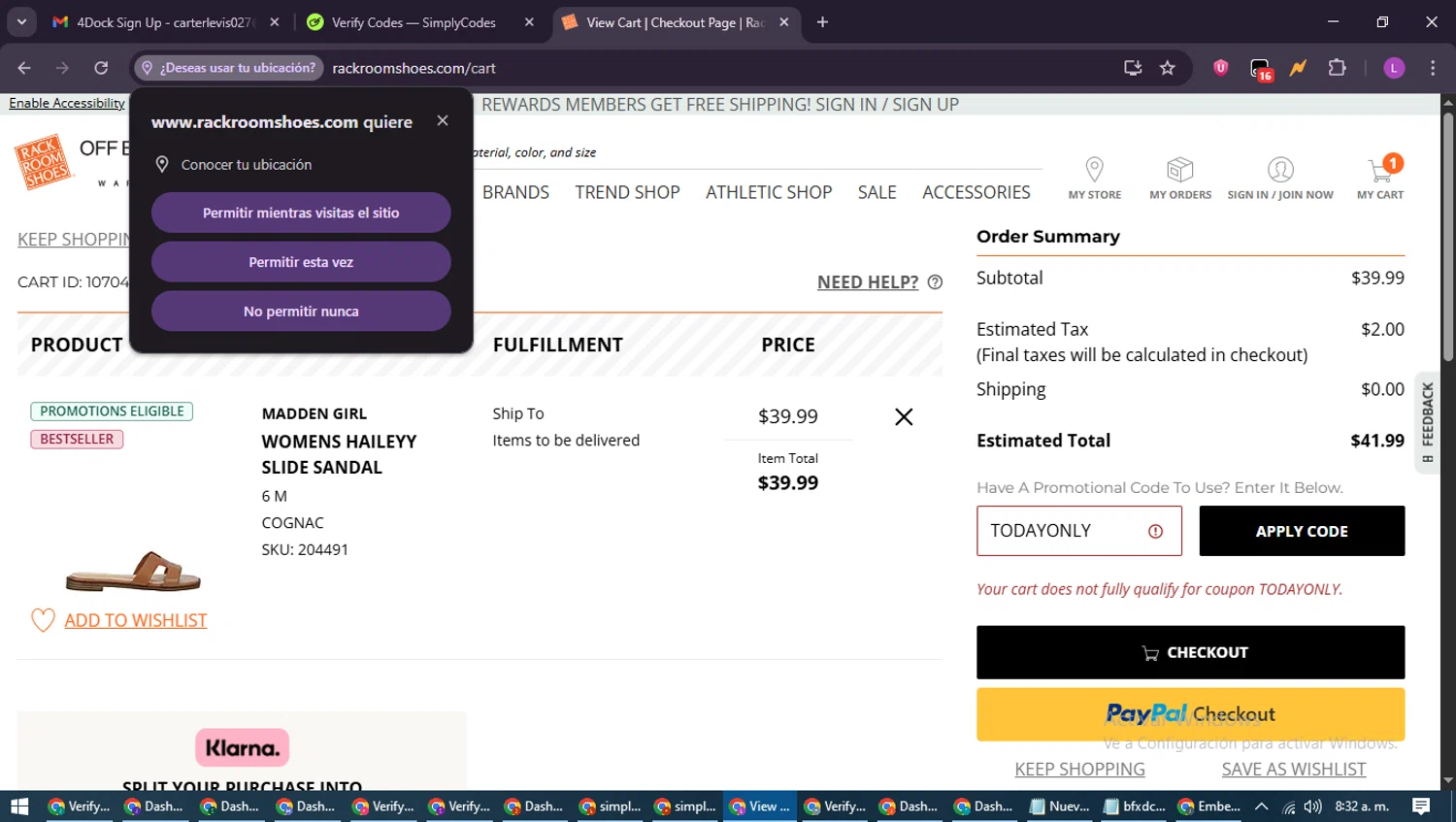Click the Enable Accessibility link
Viewport: 1456px width, 822px height.
(x=67, y=103)
